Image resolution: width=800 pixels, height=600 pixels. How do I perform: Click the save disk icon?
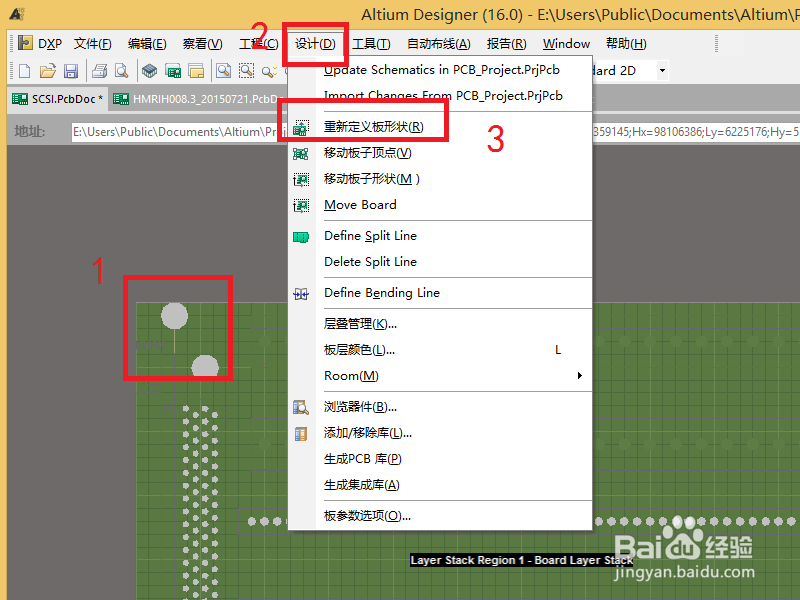[70, 70]
